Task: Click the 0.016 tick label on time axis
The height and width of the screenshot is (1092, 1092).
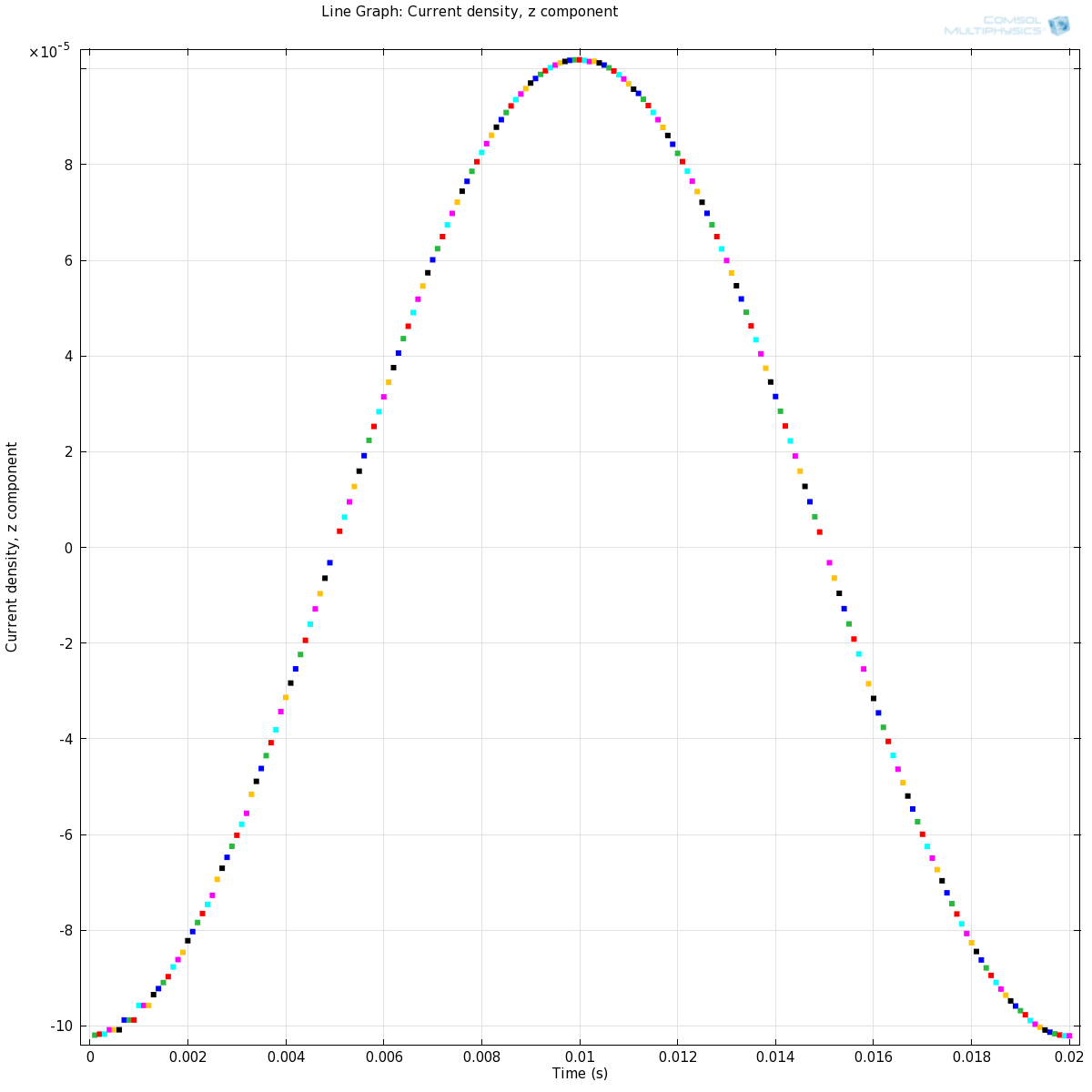Action: (873, 1057)
